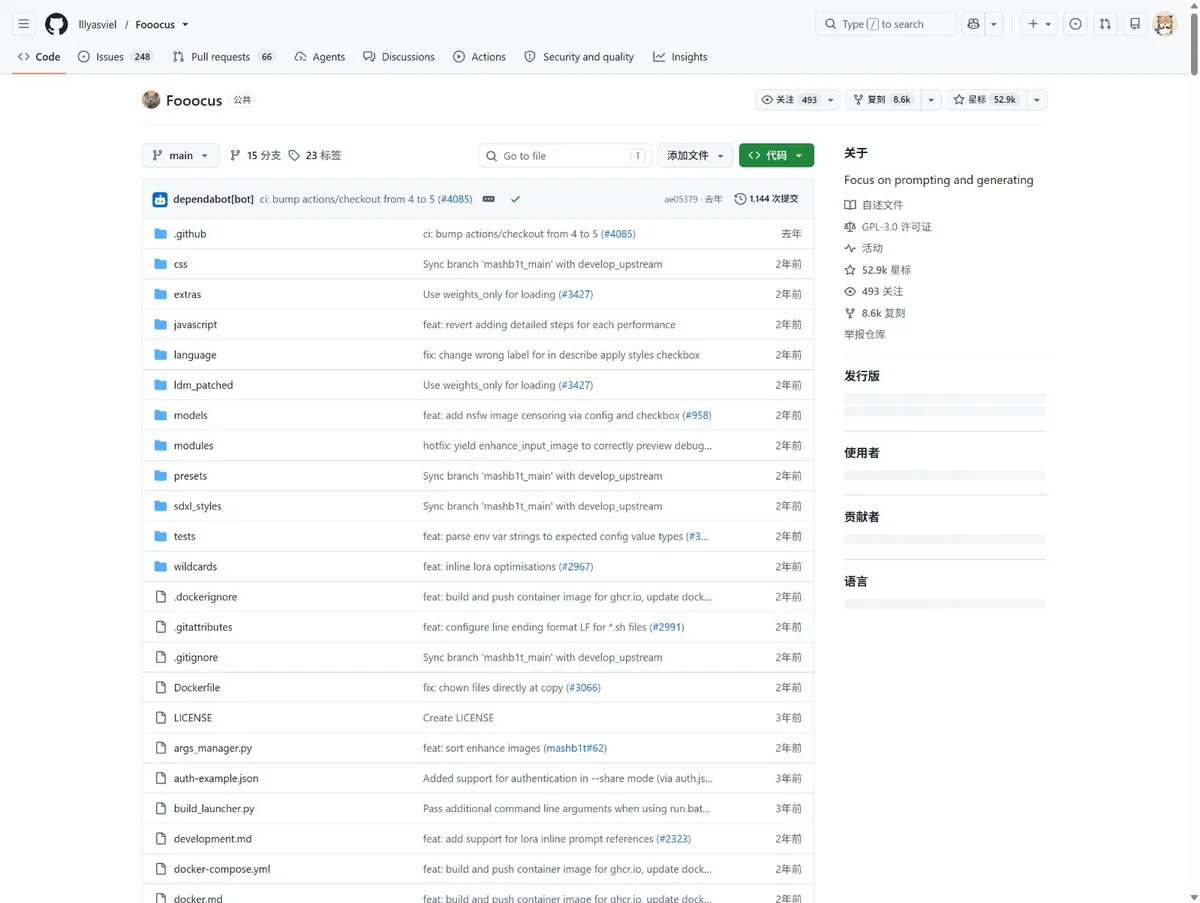Switch to the Pull requests tab
The image size is (1200, 903).
224,57
